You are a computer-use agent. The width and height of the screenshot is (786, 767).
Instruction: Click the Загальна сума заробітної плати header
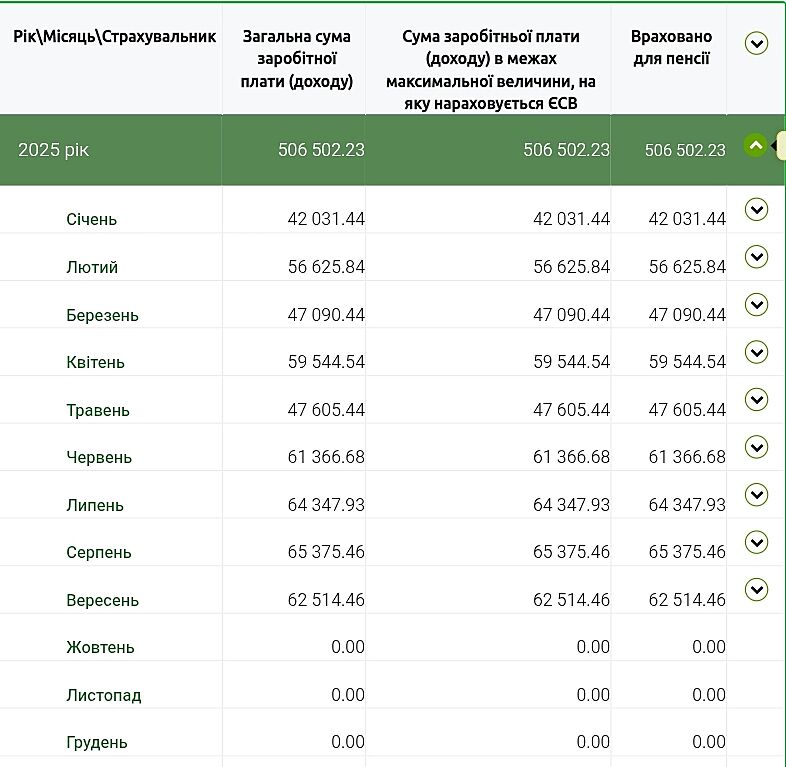coord(297,59)
